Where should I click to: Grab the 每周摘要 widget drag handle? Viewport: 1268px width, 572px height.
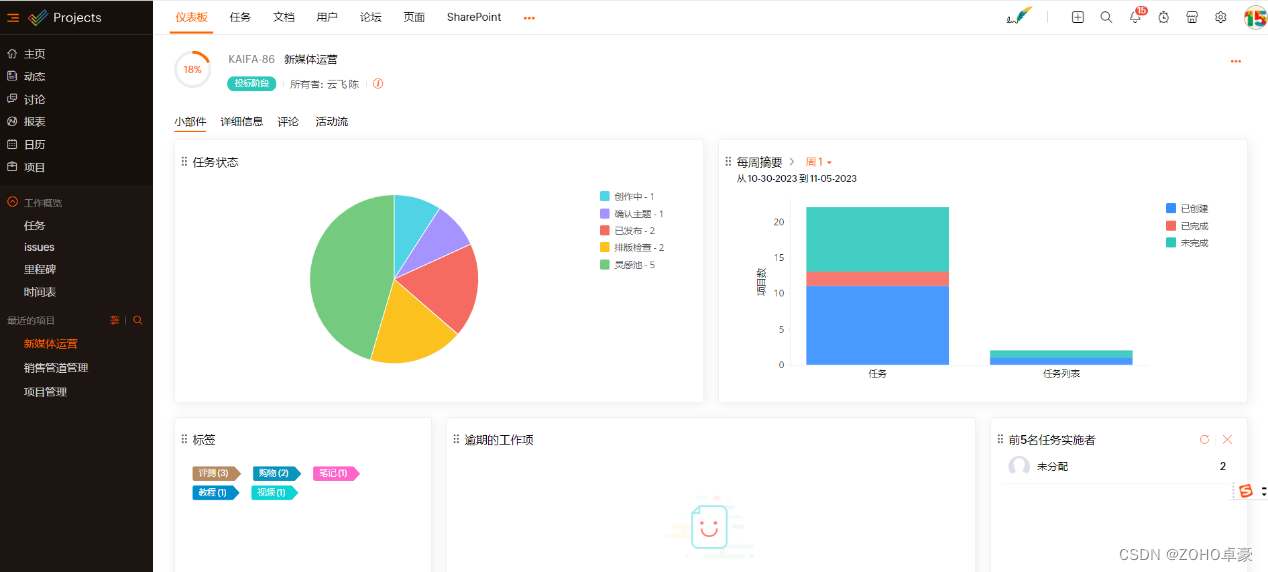[x=728, y=162]
